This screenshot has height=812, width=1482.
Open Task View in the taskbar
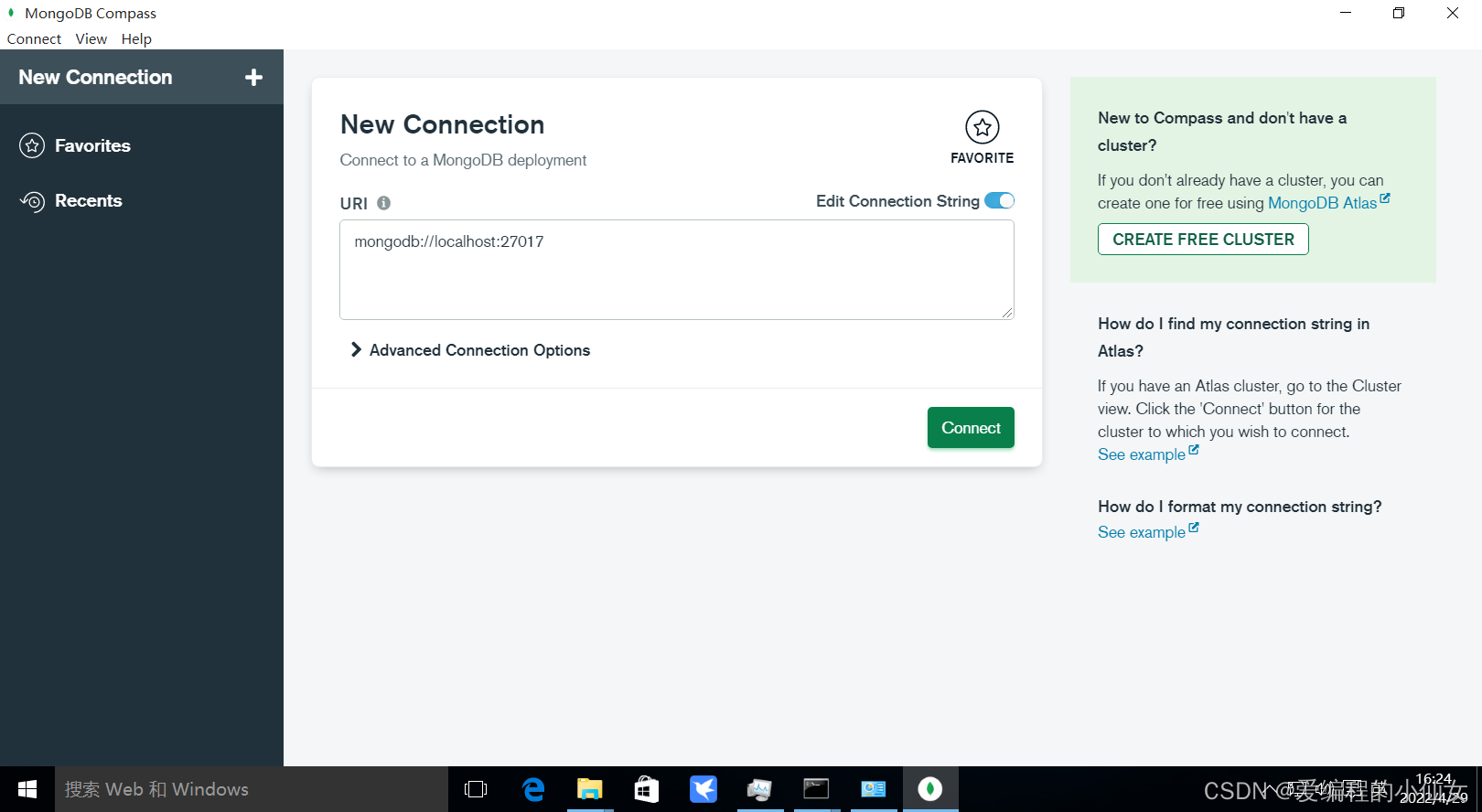(x=476, y=789)
